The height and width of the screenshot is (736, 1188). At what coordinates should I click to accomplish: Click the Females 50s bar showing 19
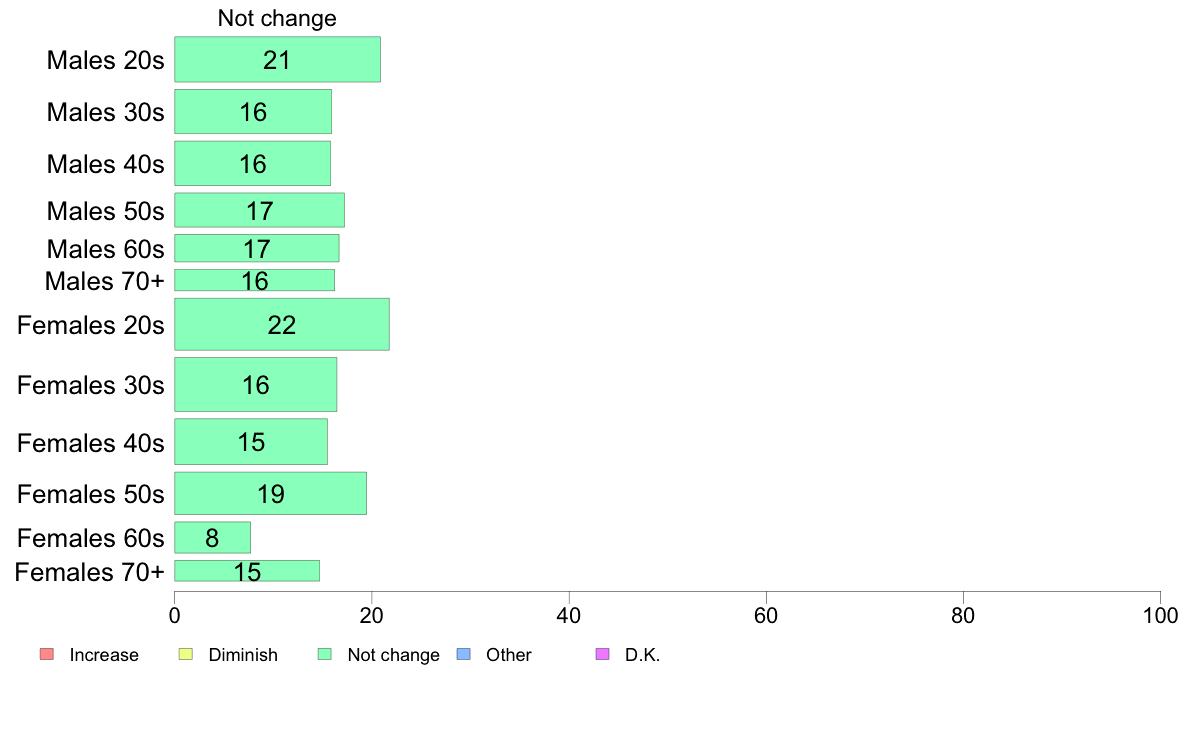[x=270, y=493]
